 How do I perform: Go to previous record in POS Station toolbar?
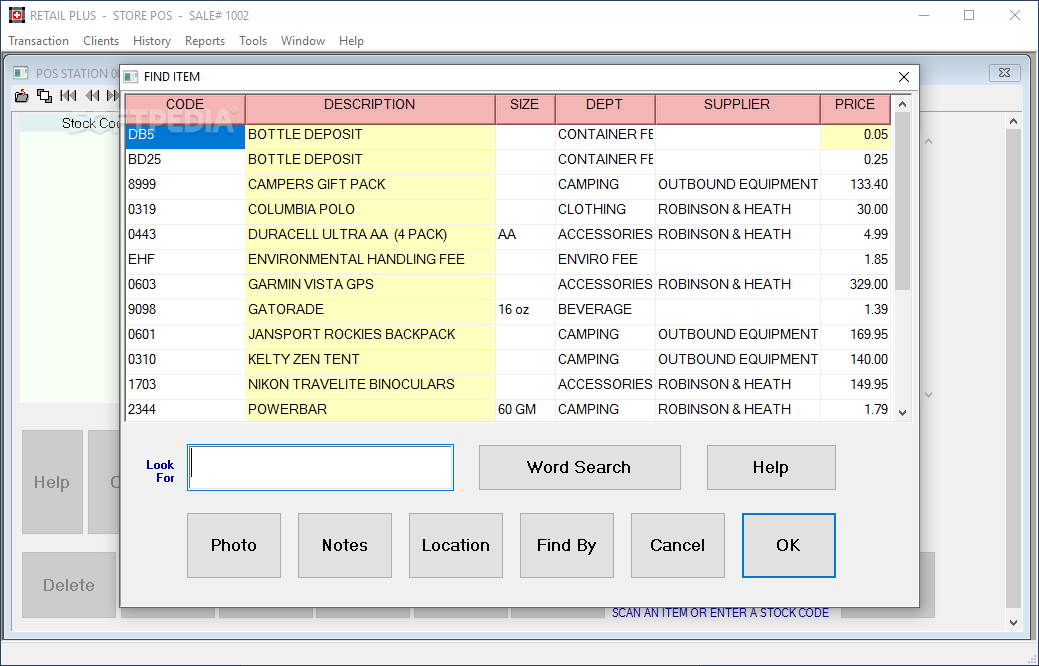click(x=93, y=96)
